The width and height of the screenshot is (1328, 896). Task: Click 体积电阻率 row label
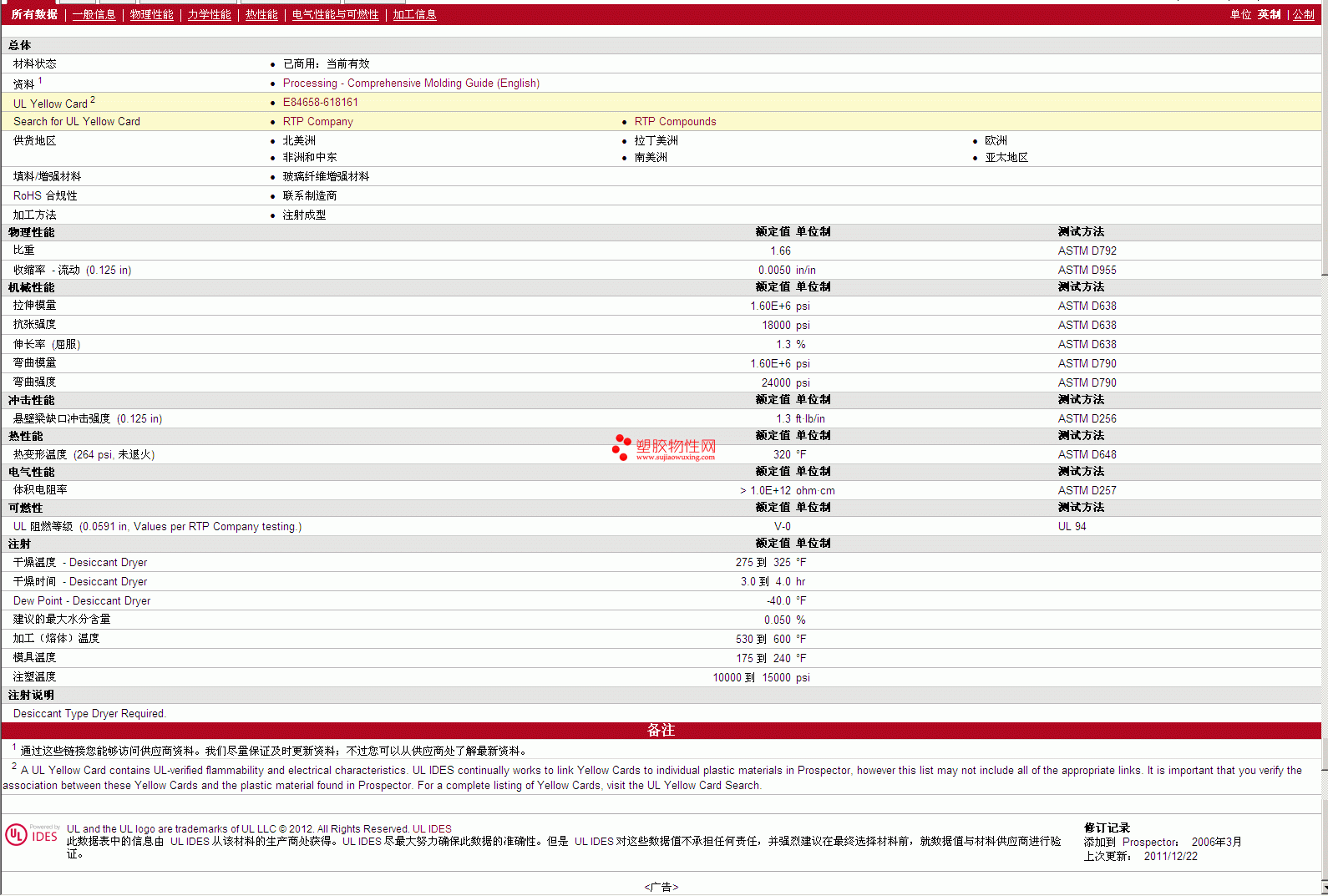(x=40, y=490)
